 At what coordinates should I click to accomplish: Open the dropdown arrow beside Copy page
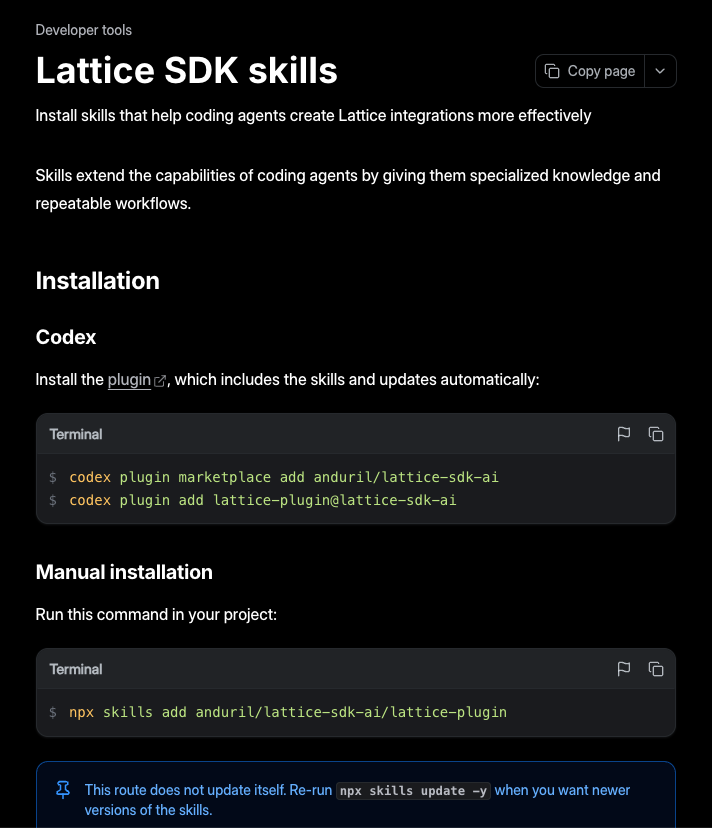[660, 71]
